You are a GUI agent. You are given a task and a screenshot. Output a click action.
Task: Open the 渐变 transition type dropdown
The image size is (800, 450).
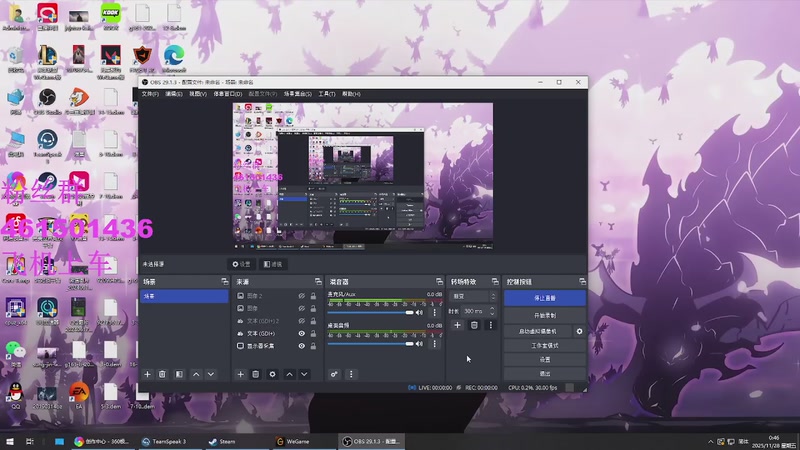pos(473,296)
